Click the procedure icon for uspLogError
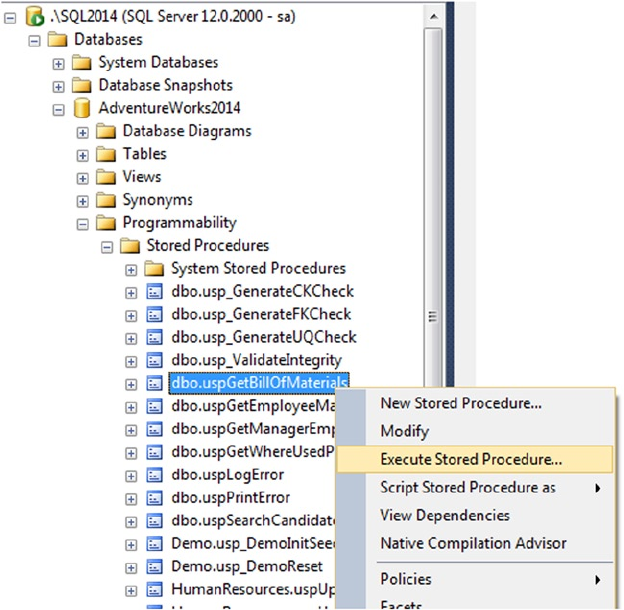 tap(154, 475)
